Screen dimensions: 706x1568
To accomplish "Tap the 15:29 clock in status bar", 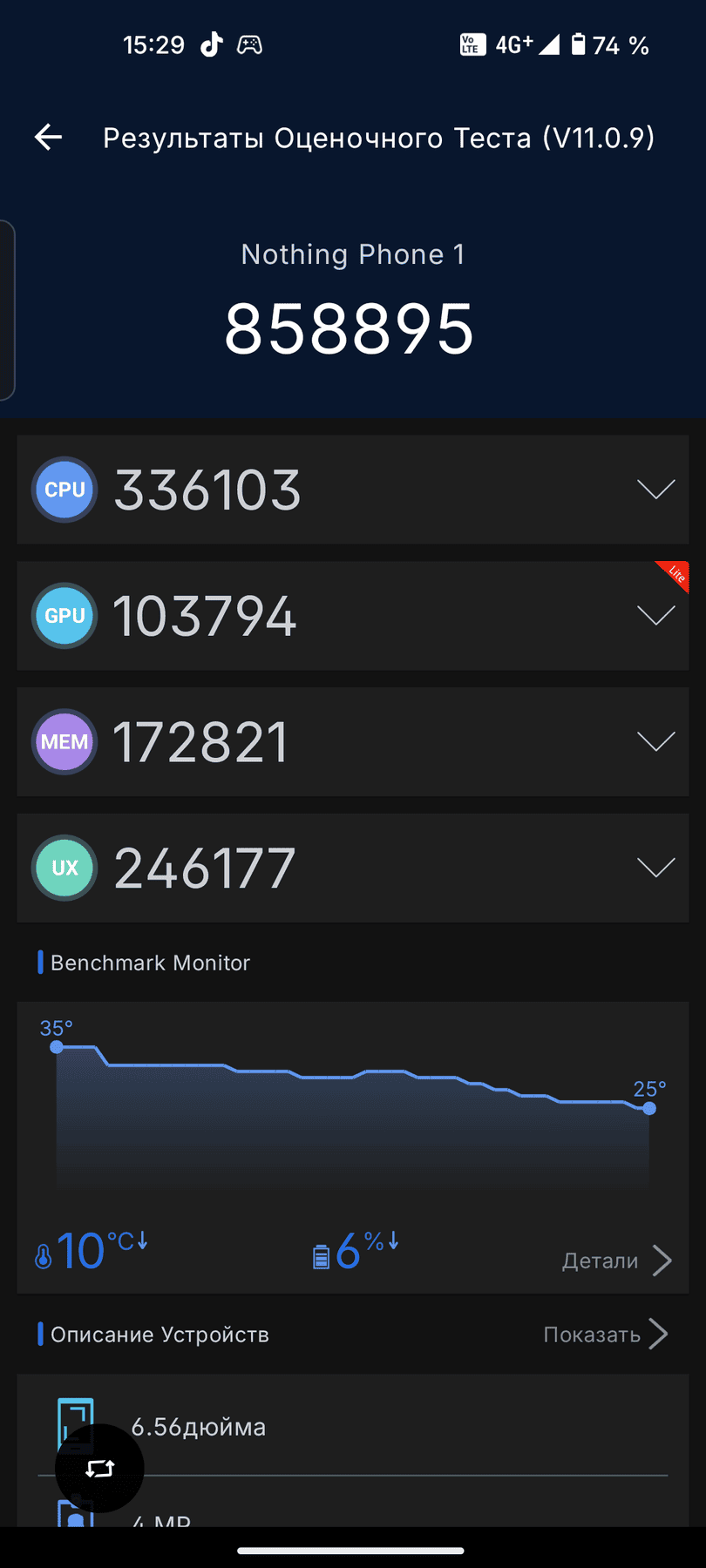I will click(153, 44).
